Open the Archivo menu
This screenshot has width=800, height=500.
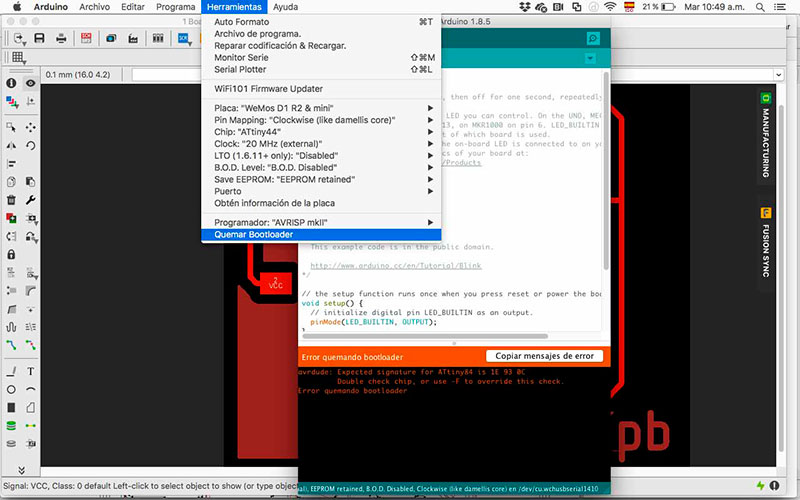[x=94, y=7]
